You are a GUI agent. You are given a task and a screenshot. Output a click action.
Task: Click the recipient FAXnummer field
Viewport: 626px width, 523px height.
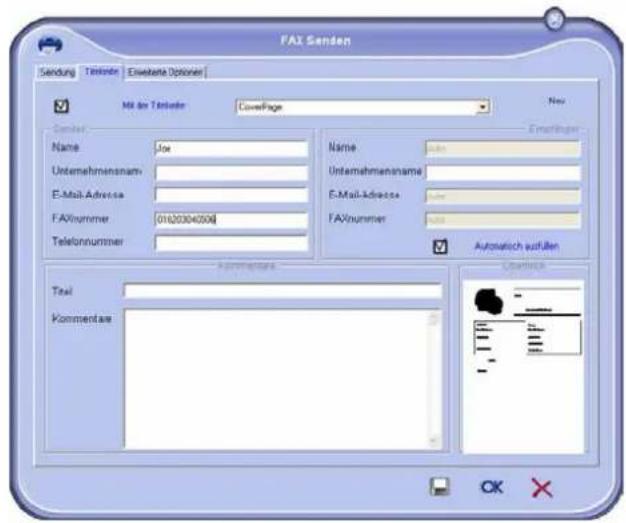point(503,220)
